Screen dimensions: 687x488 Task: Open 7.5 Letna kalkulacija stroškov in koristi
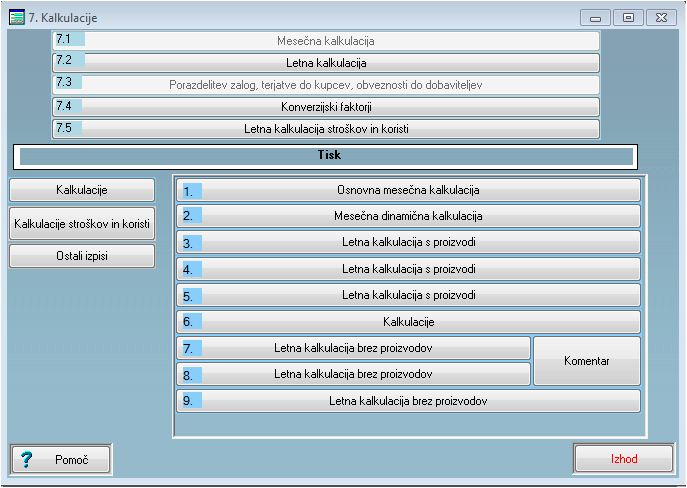pos(326,129)
